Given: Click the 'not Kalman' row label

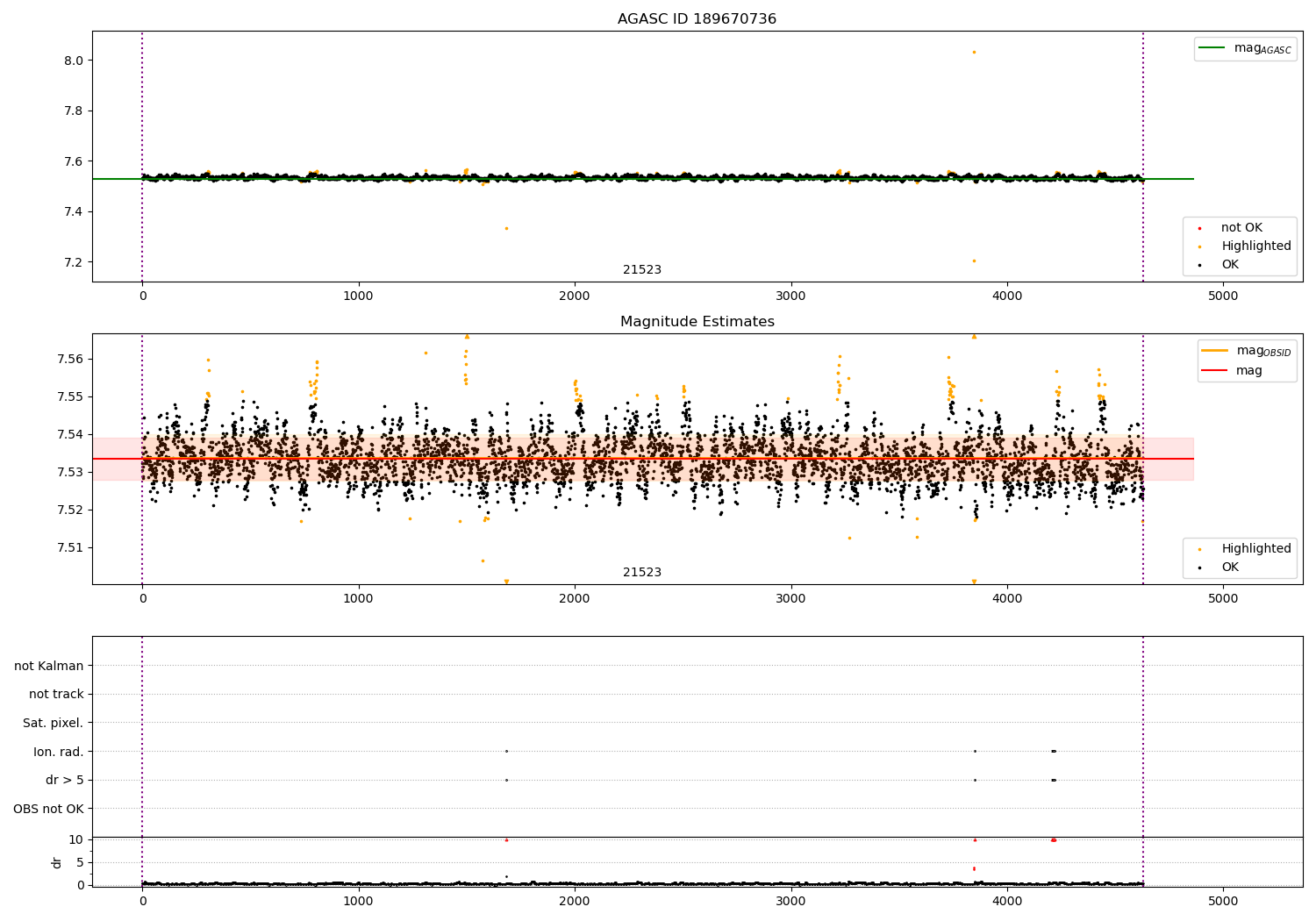Looking at the screenshot, I should (49, 666).
